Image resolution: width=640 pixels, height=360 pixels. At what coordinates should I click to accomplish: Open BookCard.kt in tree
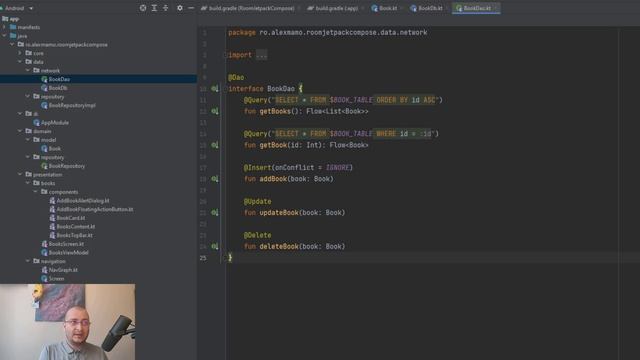point(71,218)
